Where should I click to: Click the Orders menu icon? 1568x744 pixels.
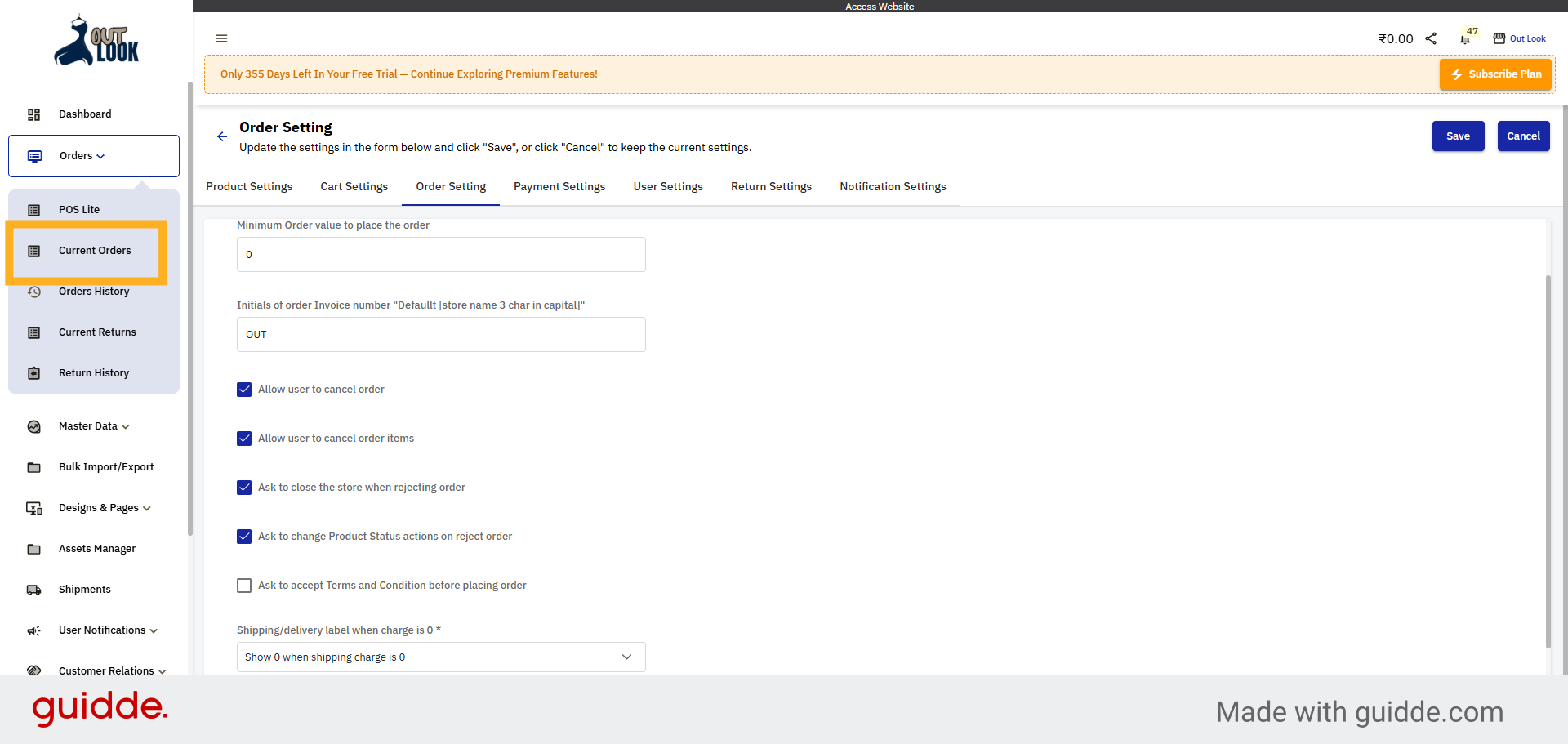click(34, 156)
